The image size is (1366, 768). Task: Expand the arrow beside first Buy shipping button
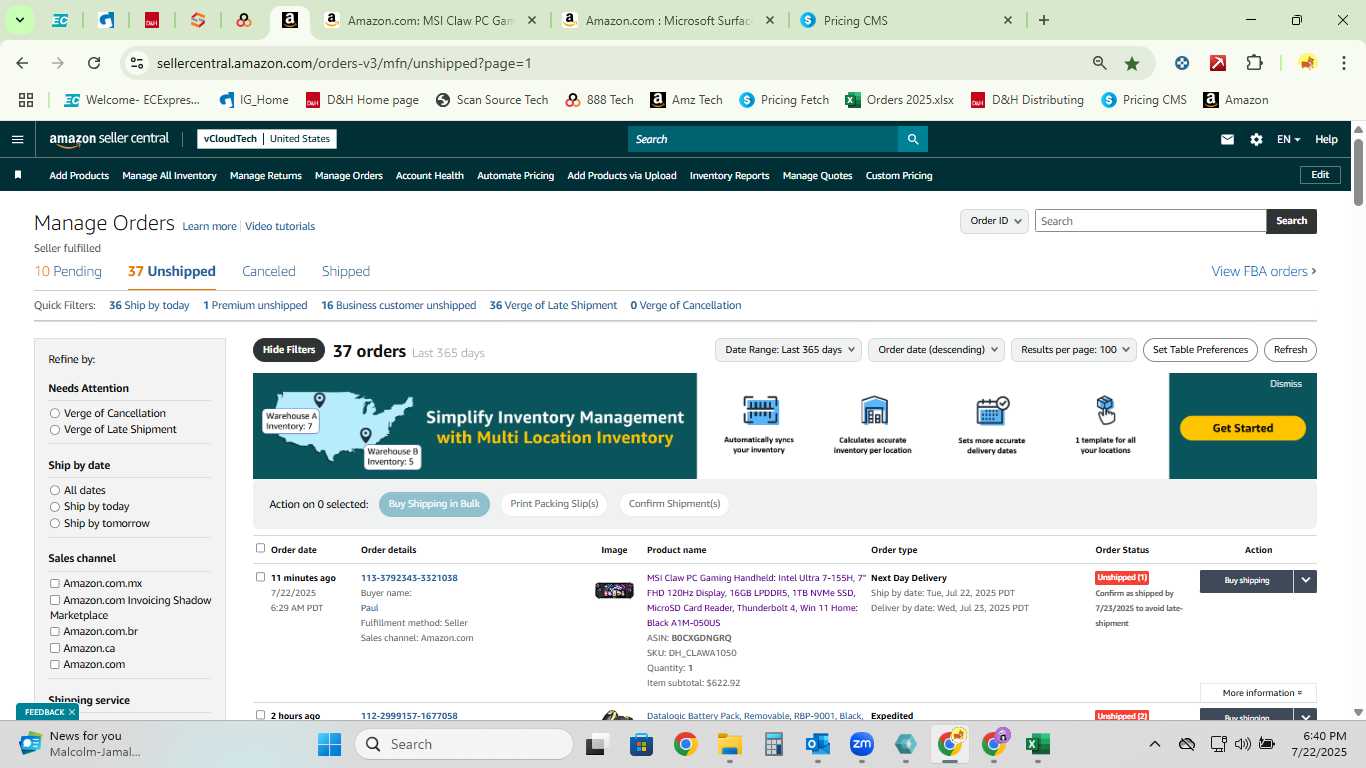click(x=1305, y=581)
